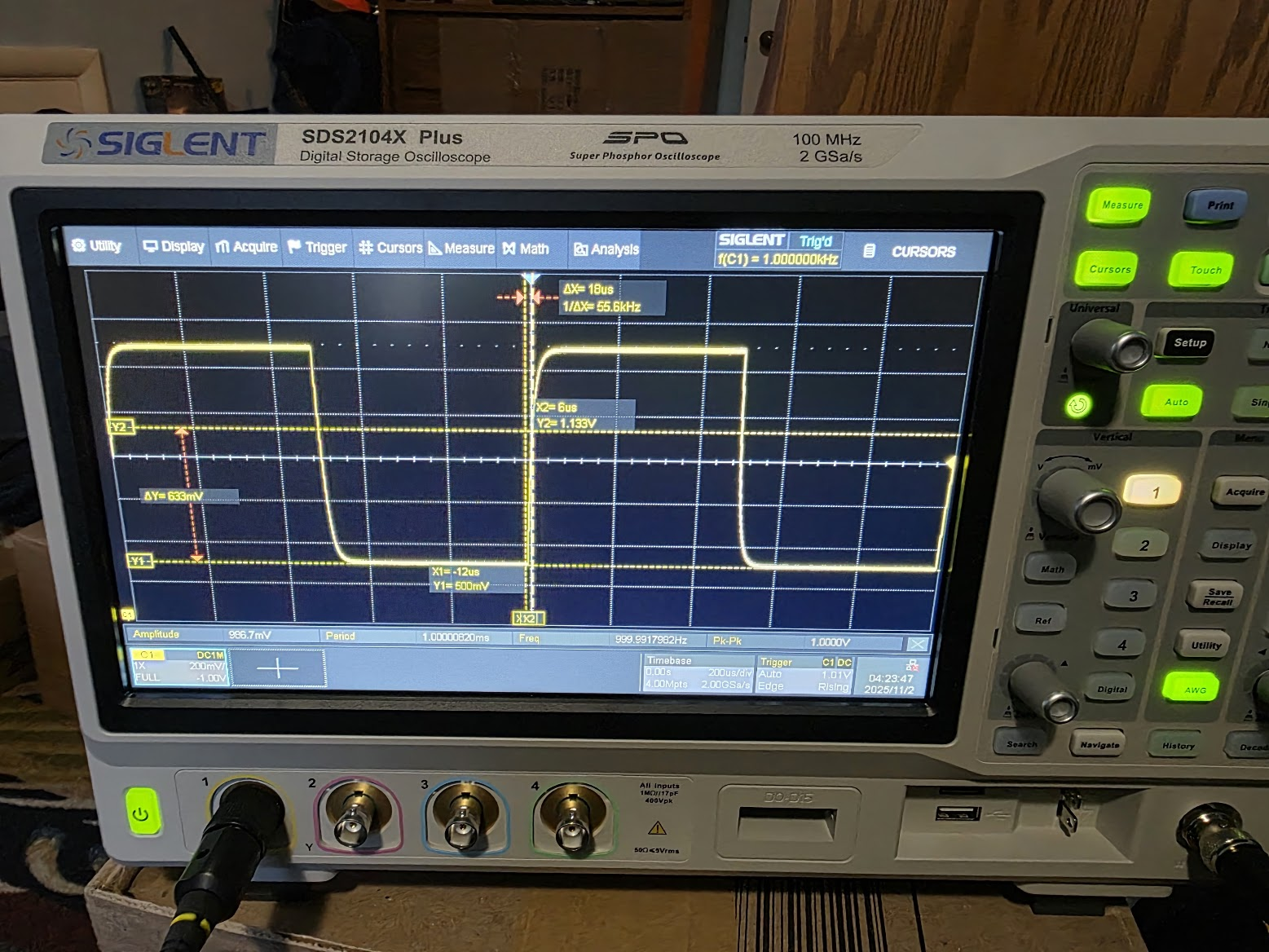Image resolution: width=1269 pixels, height=952 pixels.
Task: Tap the Amplitude measurement value
Action: [249, 635]
